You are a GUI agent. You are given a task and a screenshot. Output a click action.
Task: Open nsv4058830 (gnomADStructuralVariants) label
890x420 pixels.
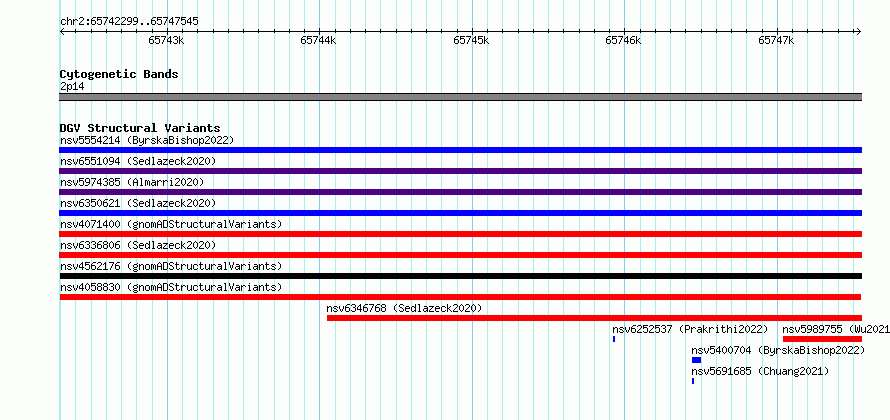point(171,287)
